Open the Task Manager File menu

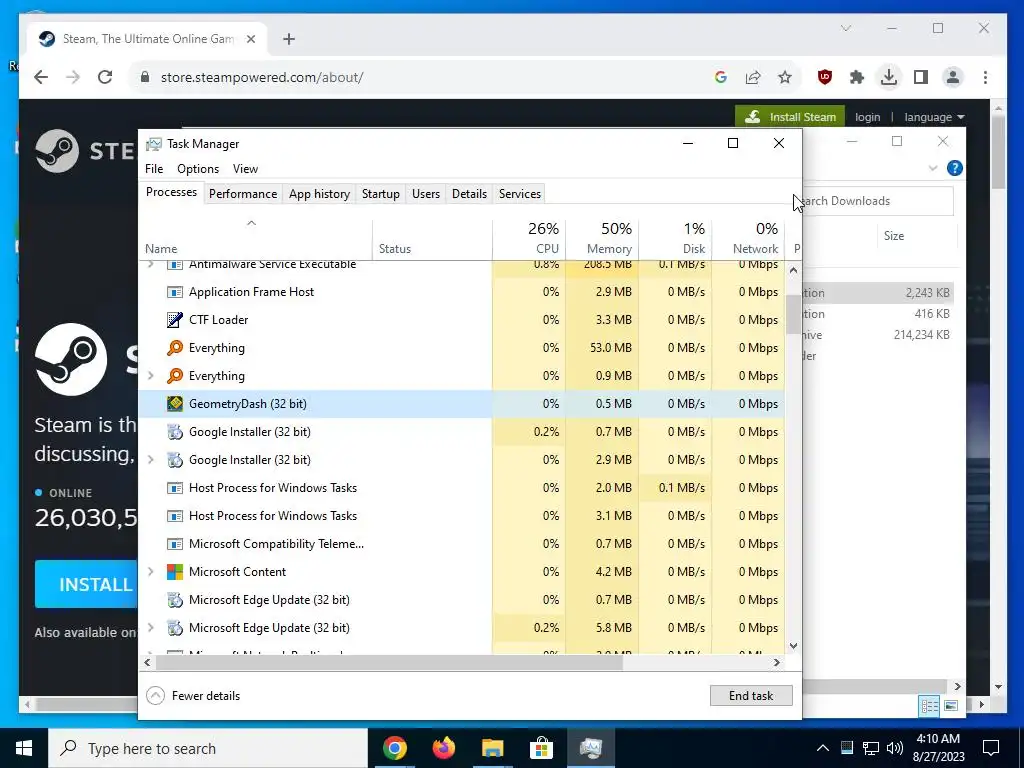click(154, 168)
